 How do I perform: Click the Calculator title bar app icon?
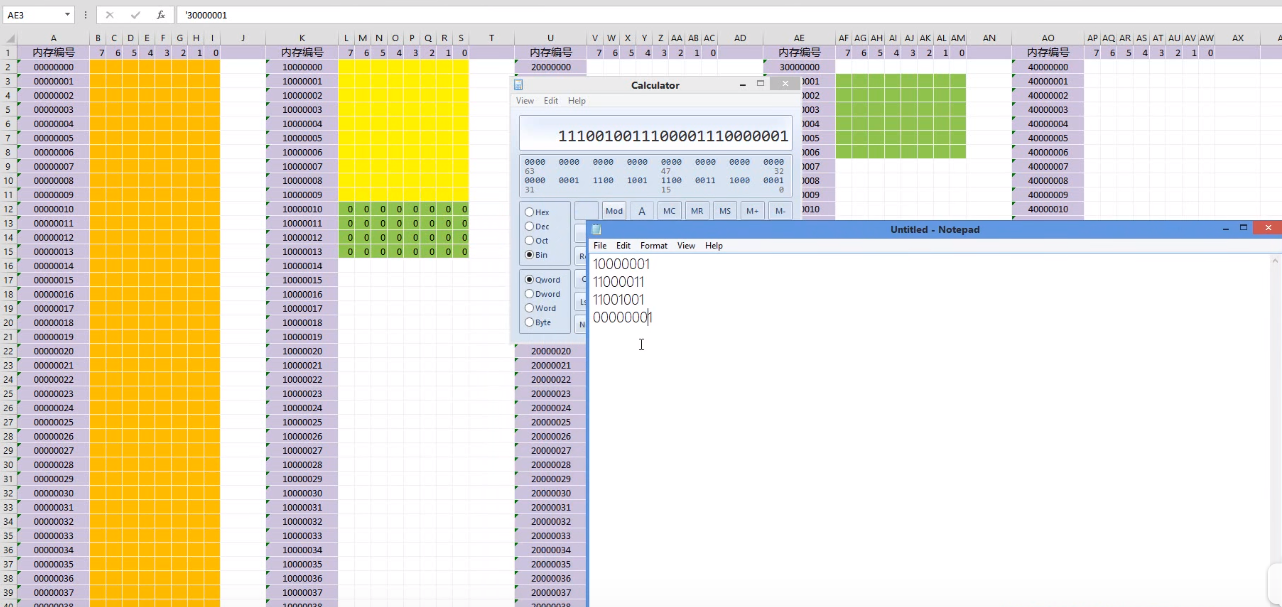[519, 85]
